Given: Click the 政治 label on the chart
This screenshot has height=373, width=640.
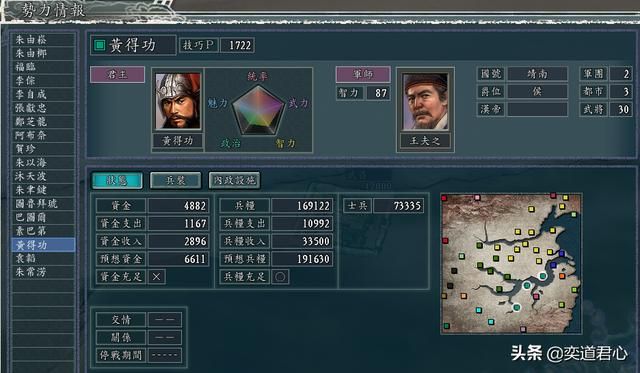Looking at the screenshot, I should tap(231, 143).
